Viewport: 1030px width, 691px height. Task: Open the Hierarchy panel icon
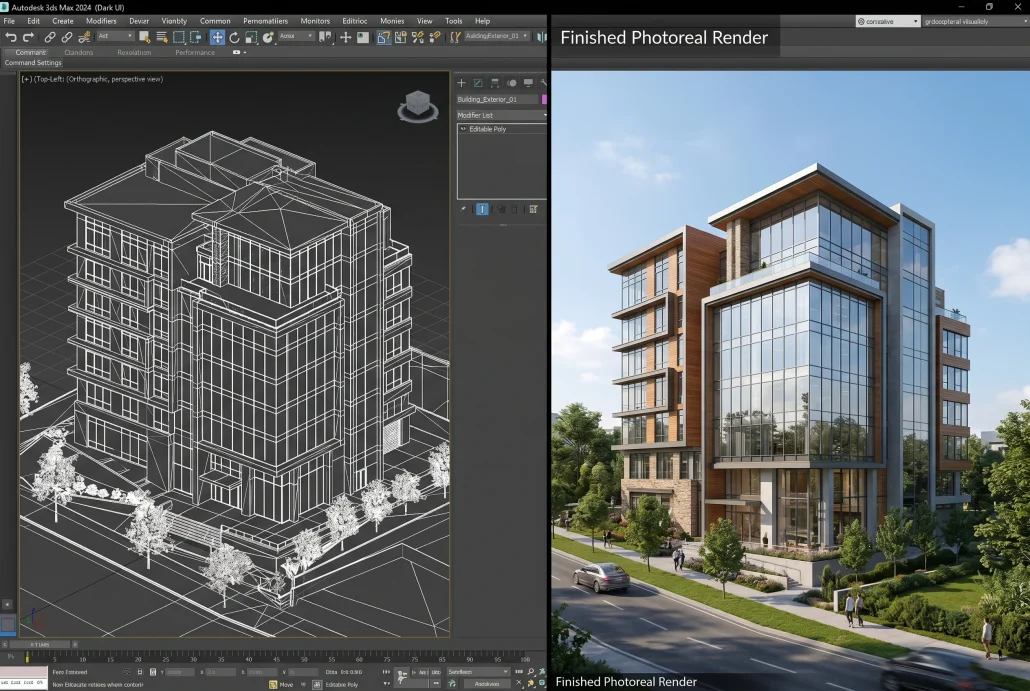495,83
